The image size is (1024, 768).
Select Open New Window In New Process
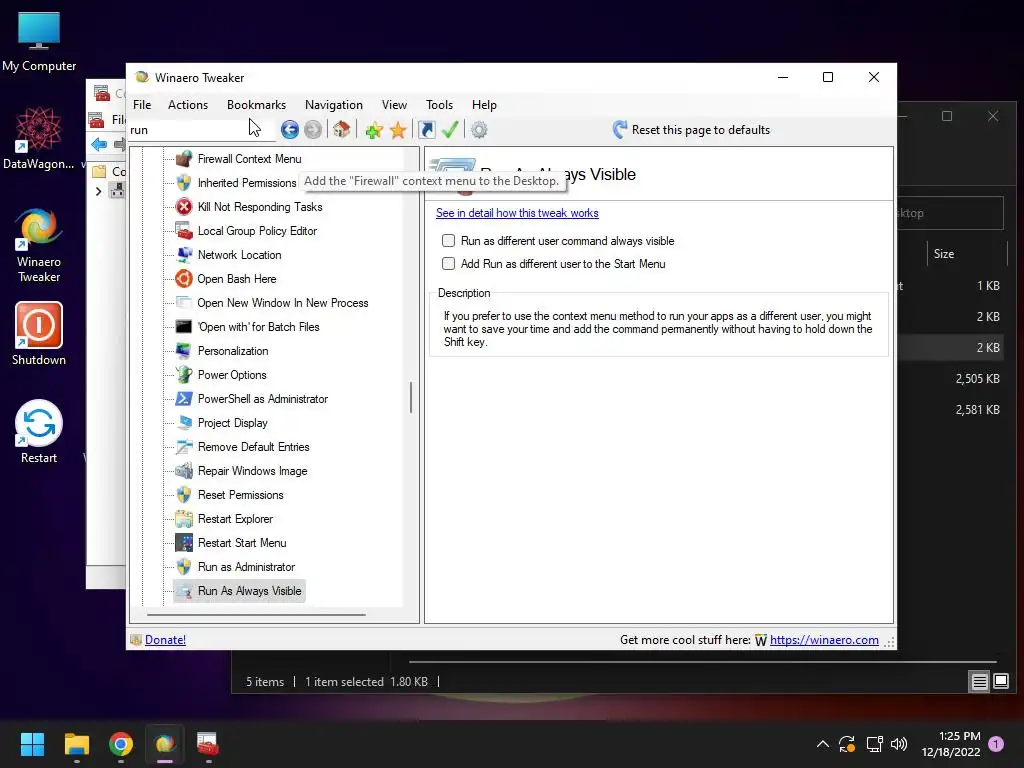tap(283, 303)
